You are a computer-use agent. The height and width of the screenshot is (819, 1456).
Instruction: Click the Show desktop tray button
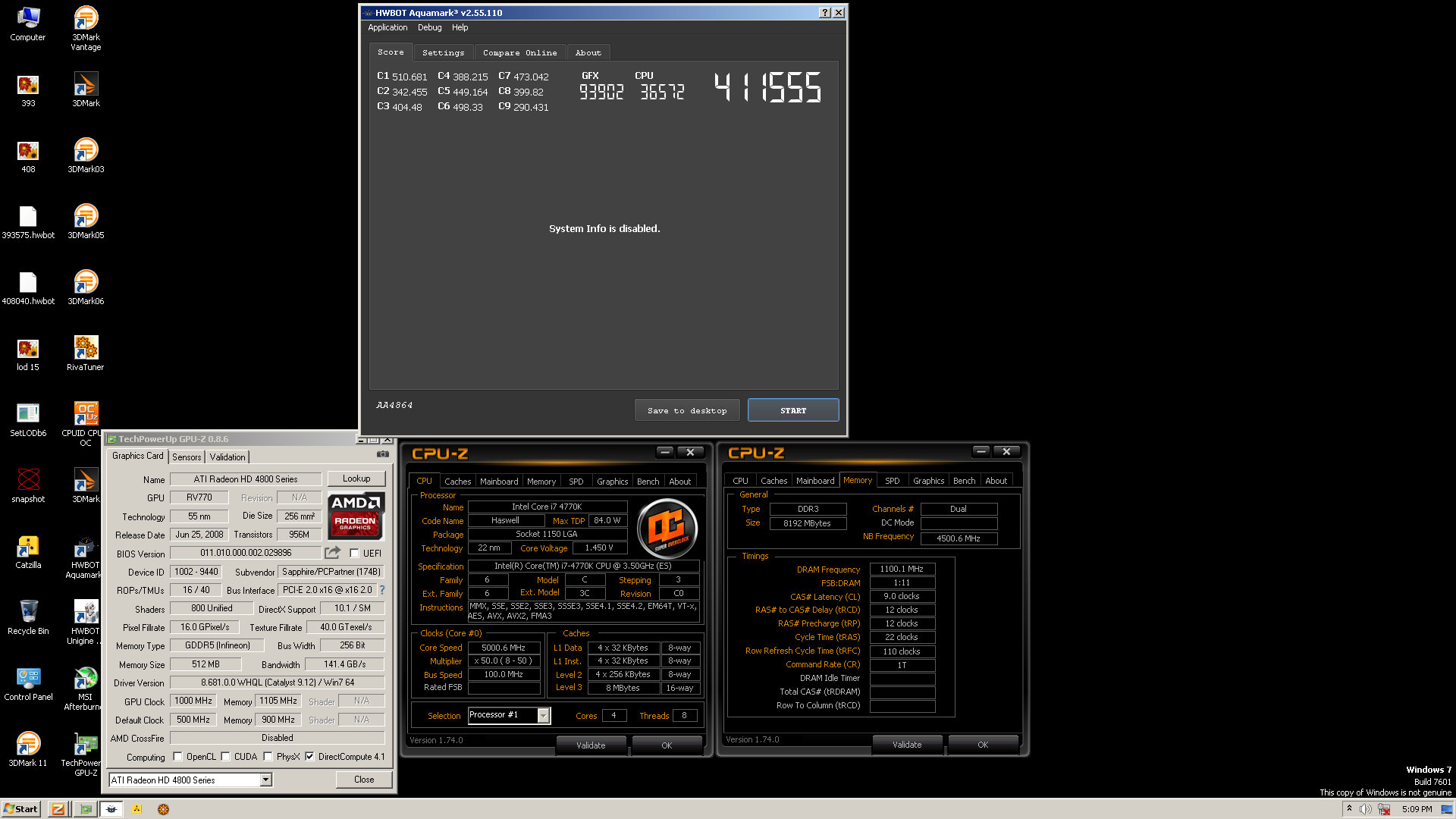(1447, 809)
